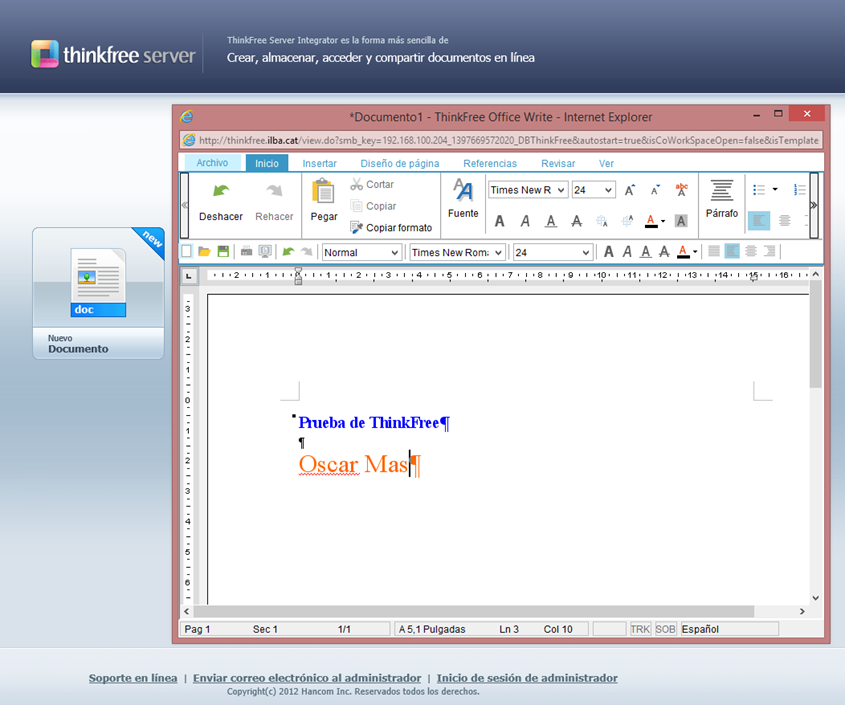Expand the ribbon font color arrow

pyautogui.click(x=663, y=221)
